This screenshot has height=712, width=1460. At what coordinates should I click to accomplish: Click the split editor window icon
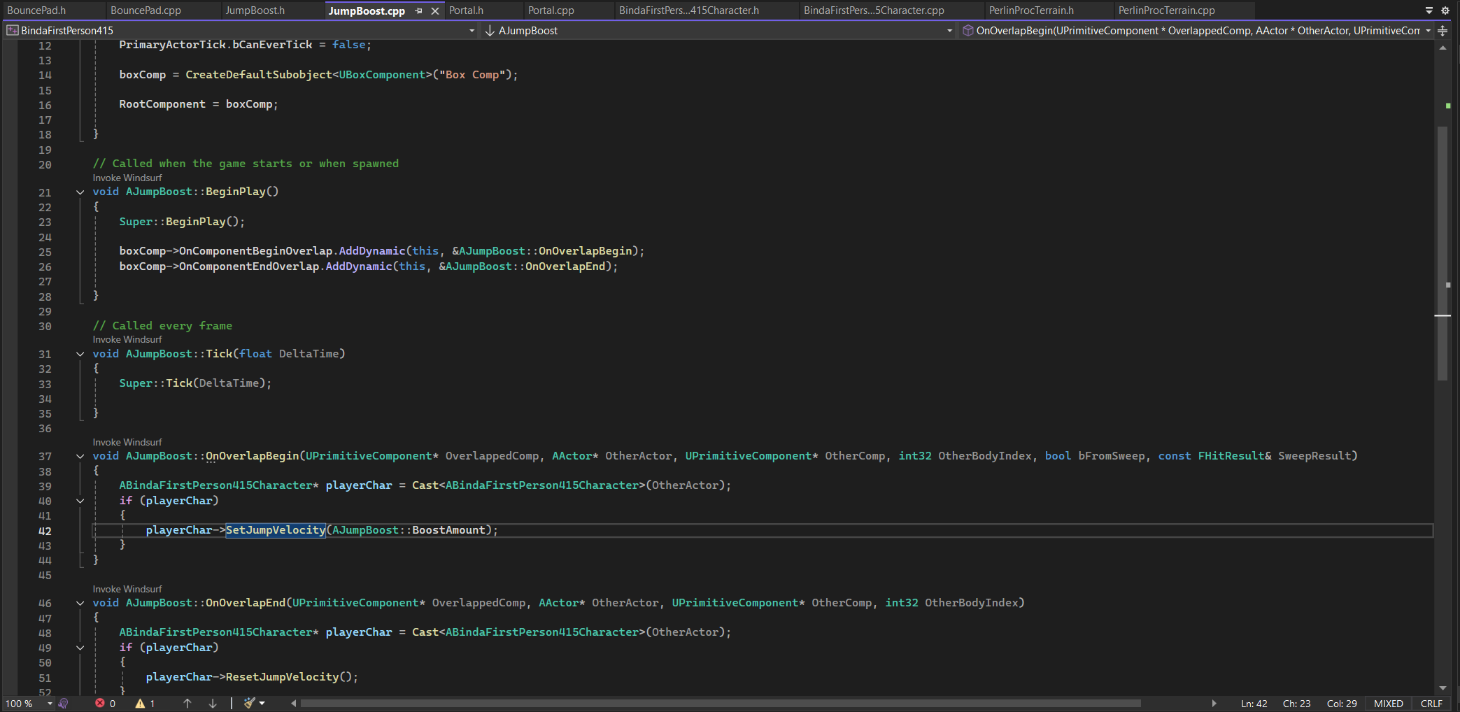[x=1443, y=31]
